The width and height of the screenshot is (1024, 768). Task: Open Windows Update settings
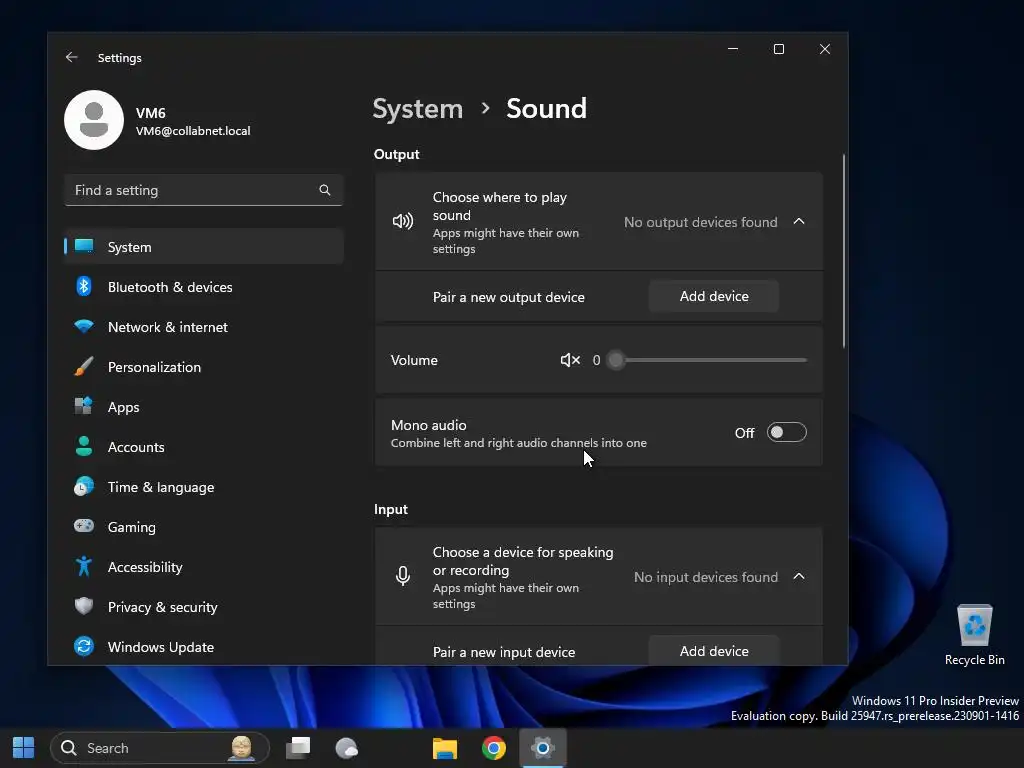(x=204, y=647)
